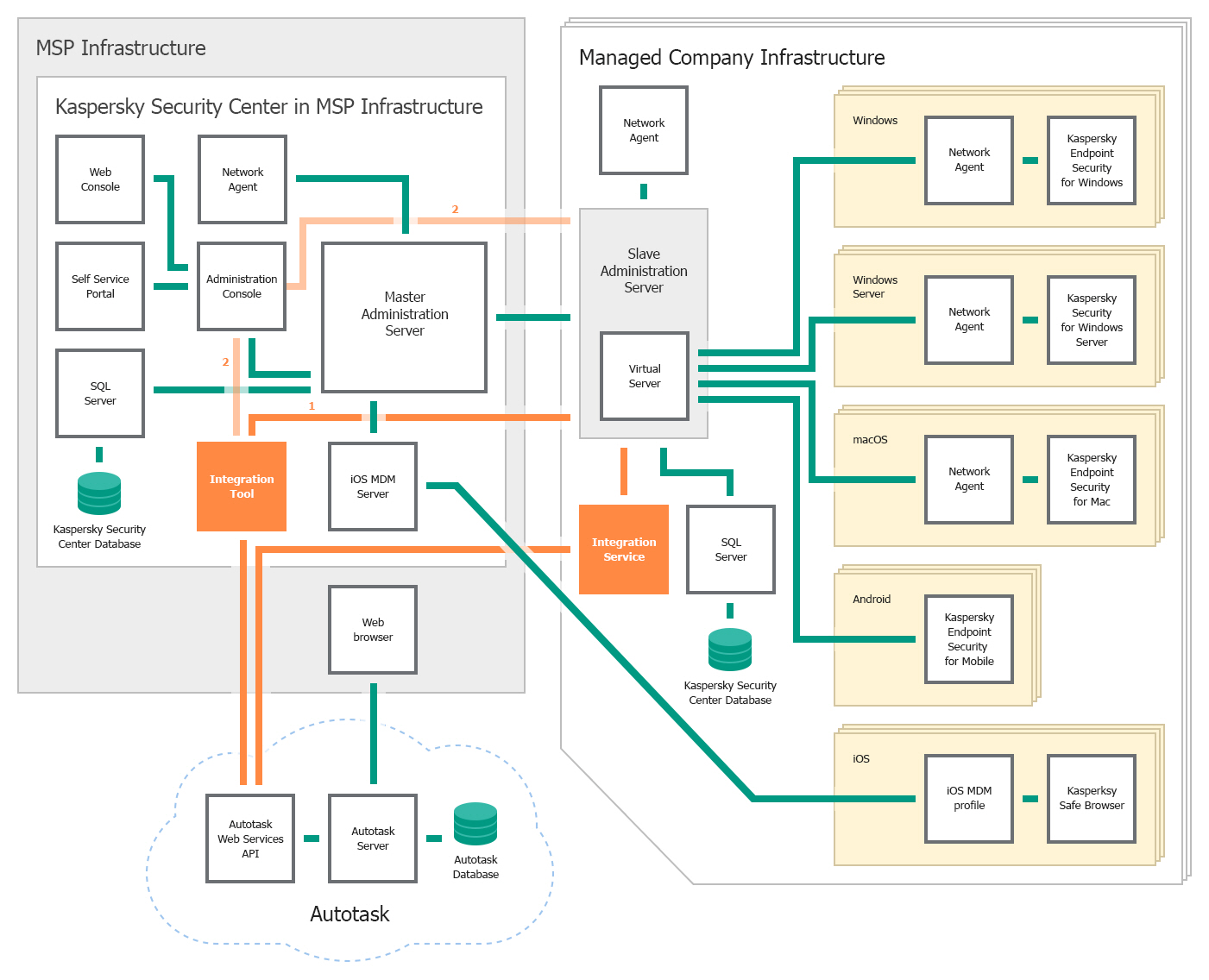1209x980 pixels.
Task: Click the Master Administration Server box
Action: coord(404,315)
